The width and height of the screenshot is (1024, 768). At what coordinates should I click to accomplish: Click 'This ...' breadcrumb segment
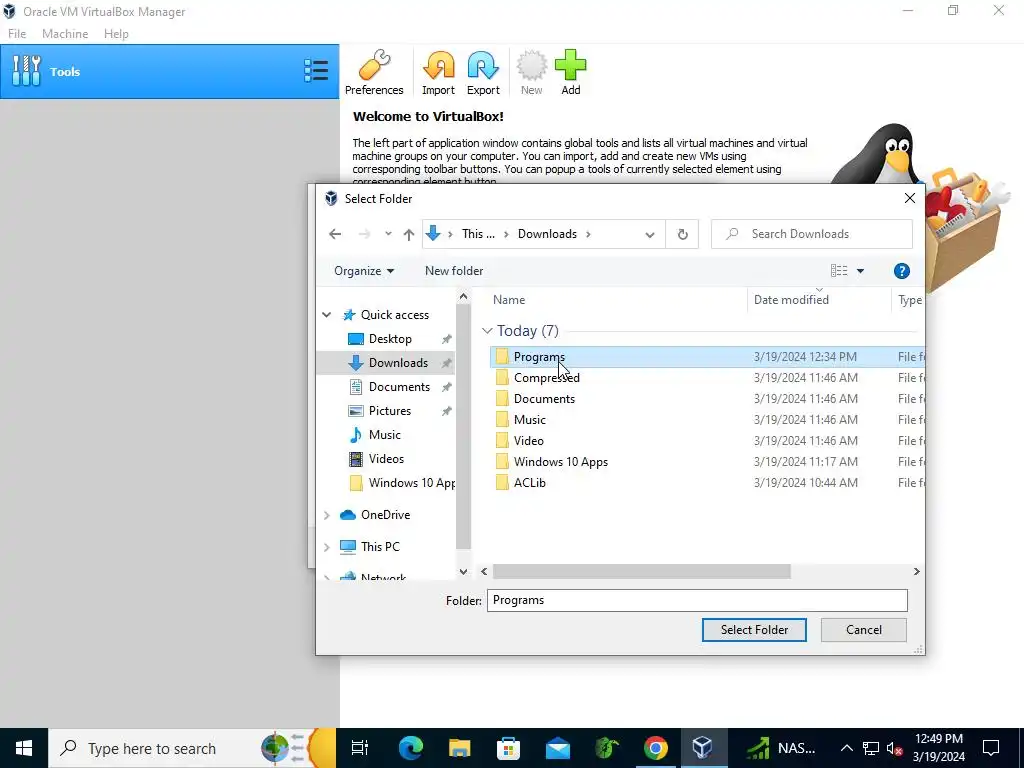[x=478, y=234]
